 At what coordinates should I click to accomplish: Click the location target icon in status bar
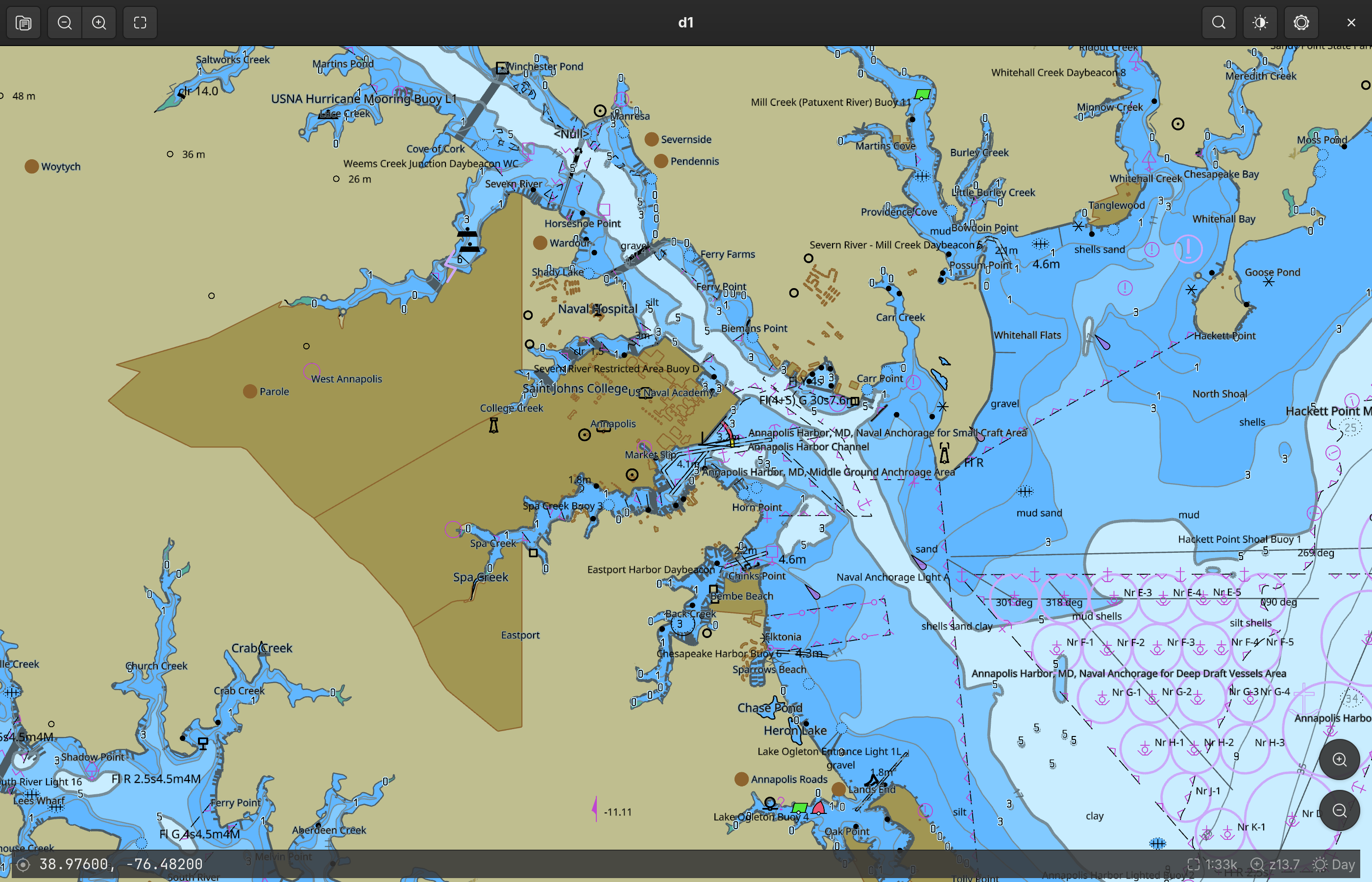click(23, 864)
